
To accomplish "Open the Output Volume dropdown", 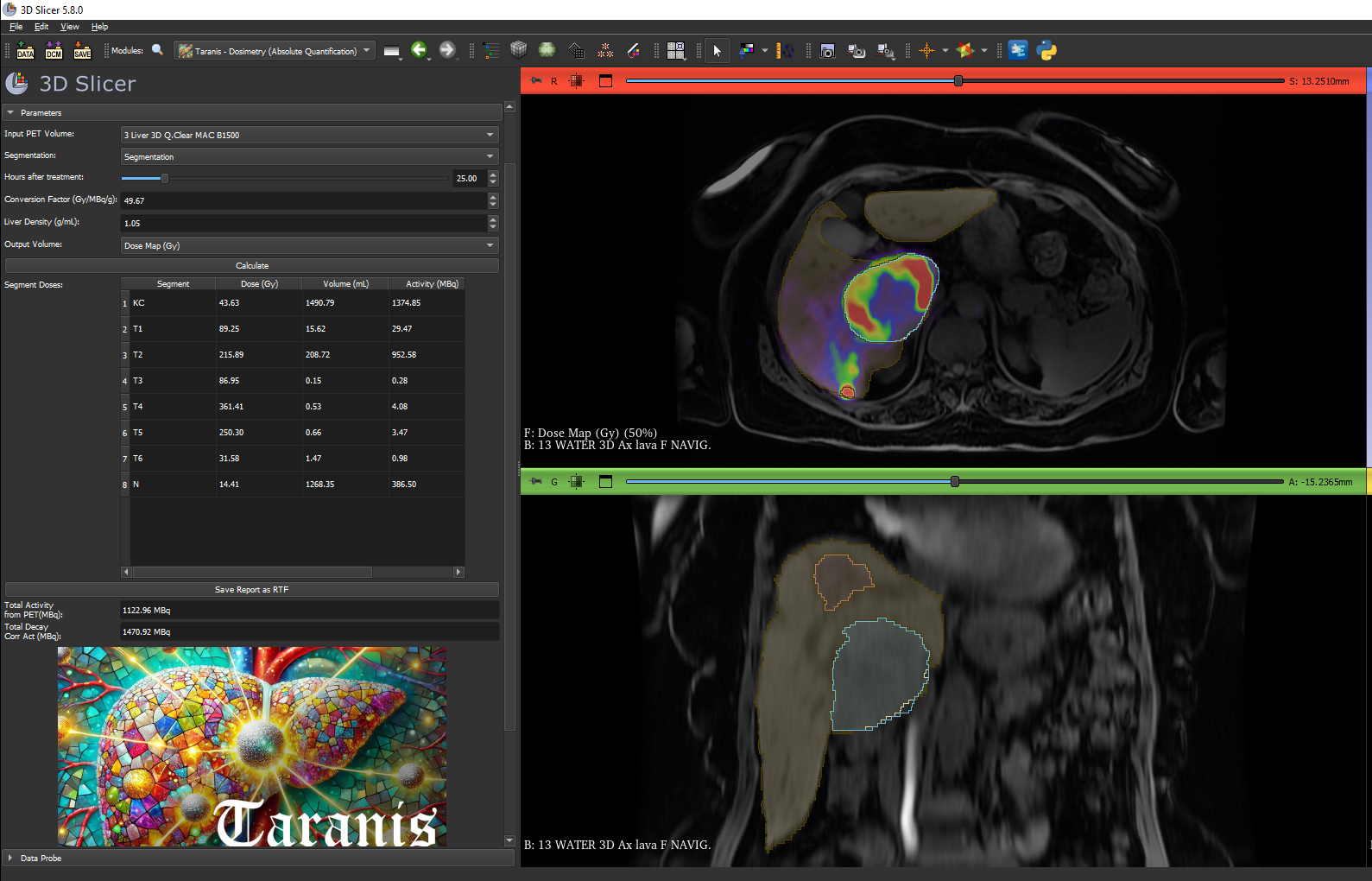I will [x=310, y=245].
